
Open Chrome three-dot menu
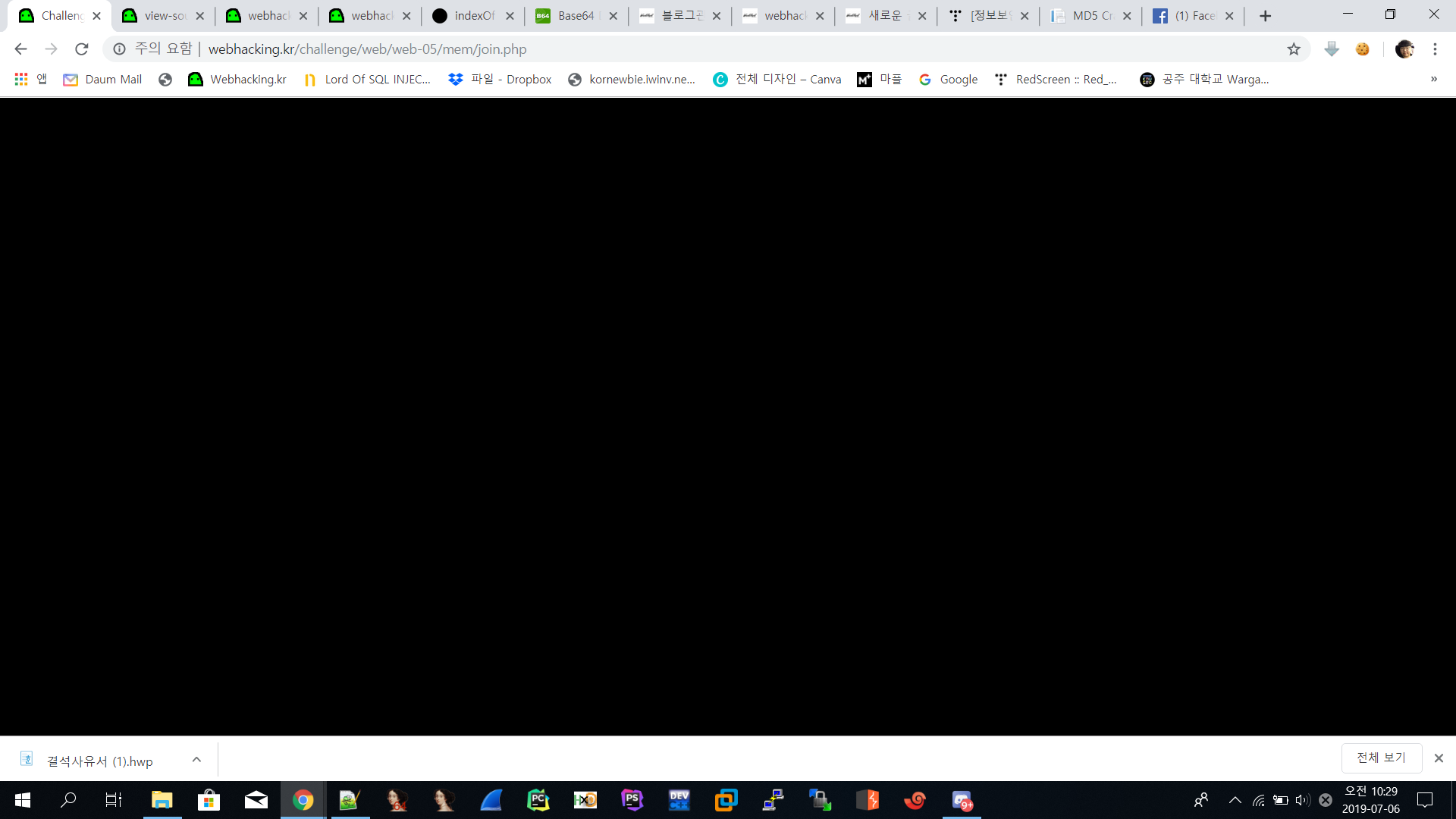(1435, 49)
